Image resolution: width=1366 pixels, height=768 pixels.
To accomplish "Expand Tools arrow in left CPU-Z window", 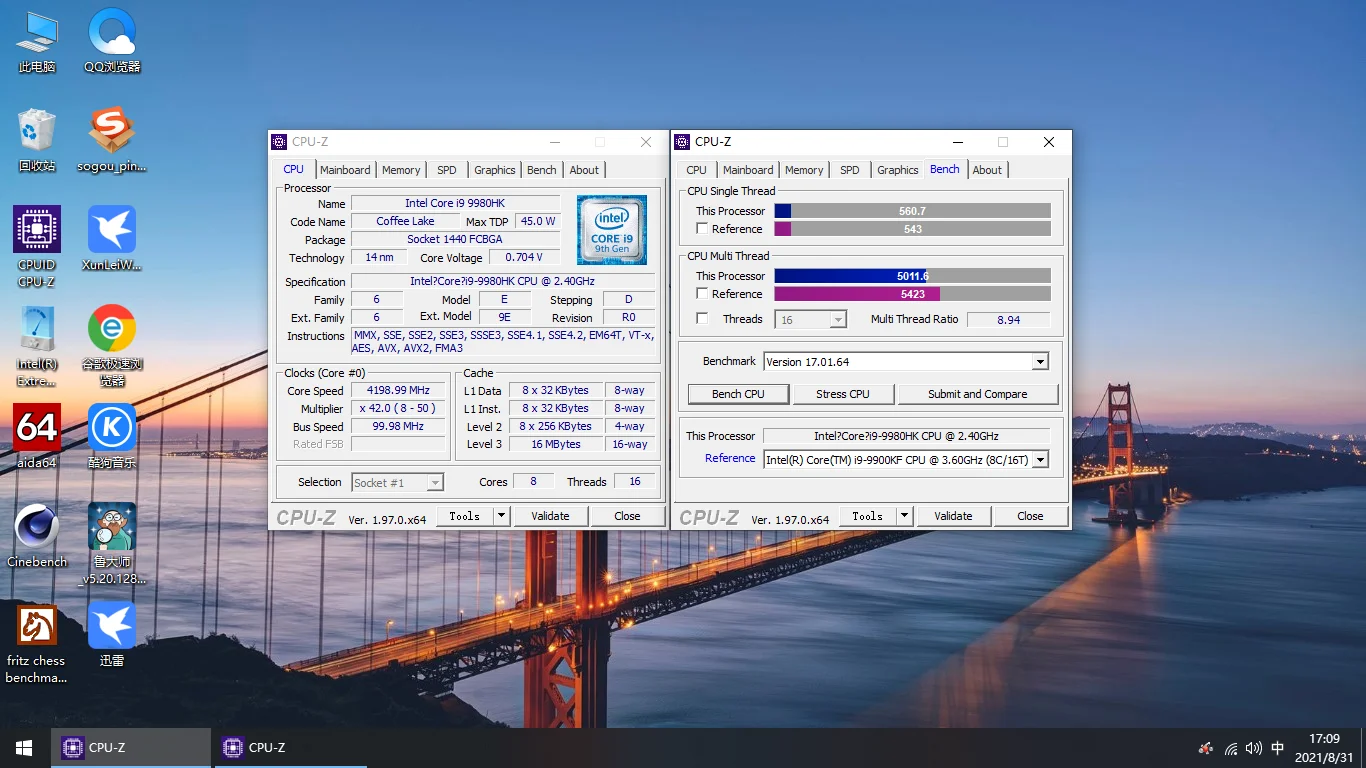I will pyautogui.click(x=502, y=516).
